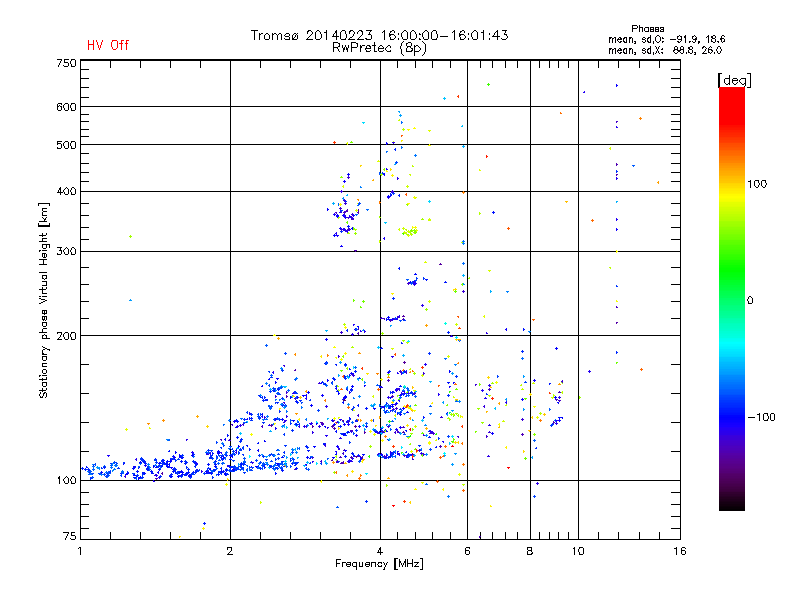Click the Tromsø 20140223 date title
Viewport: 800px width, 600px height.
[x=379, y=35]
